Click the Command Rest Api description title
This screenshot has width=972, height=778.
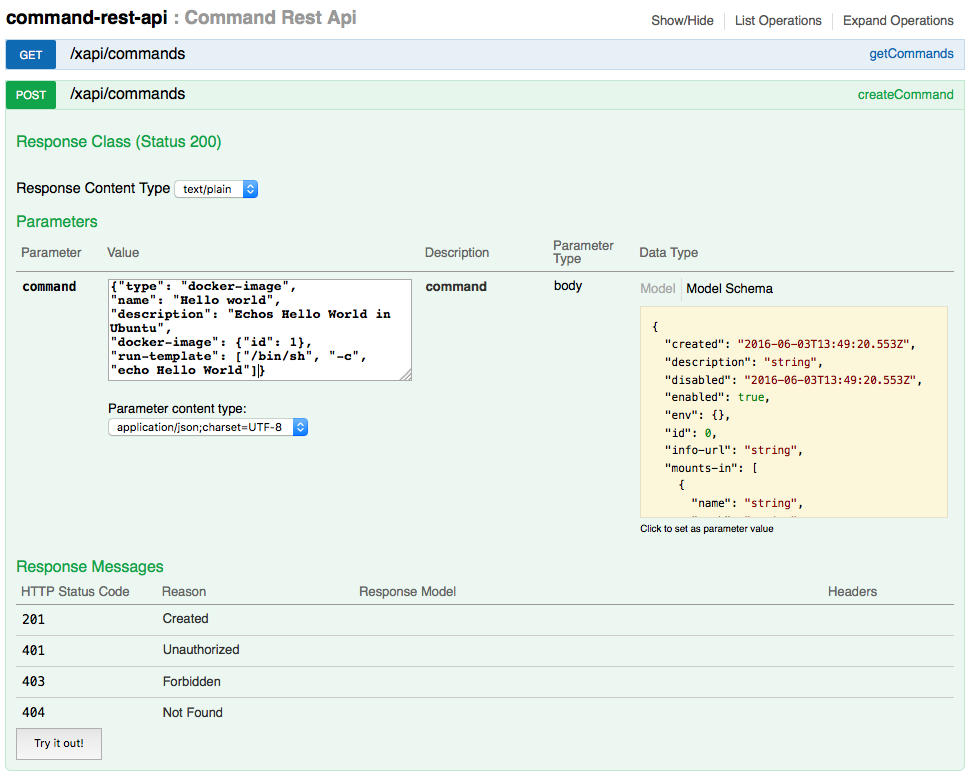270,18
